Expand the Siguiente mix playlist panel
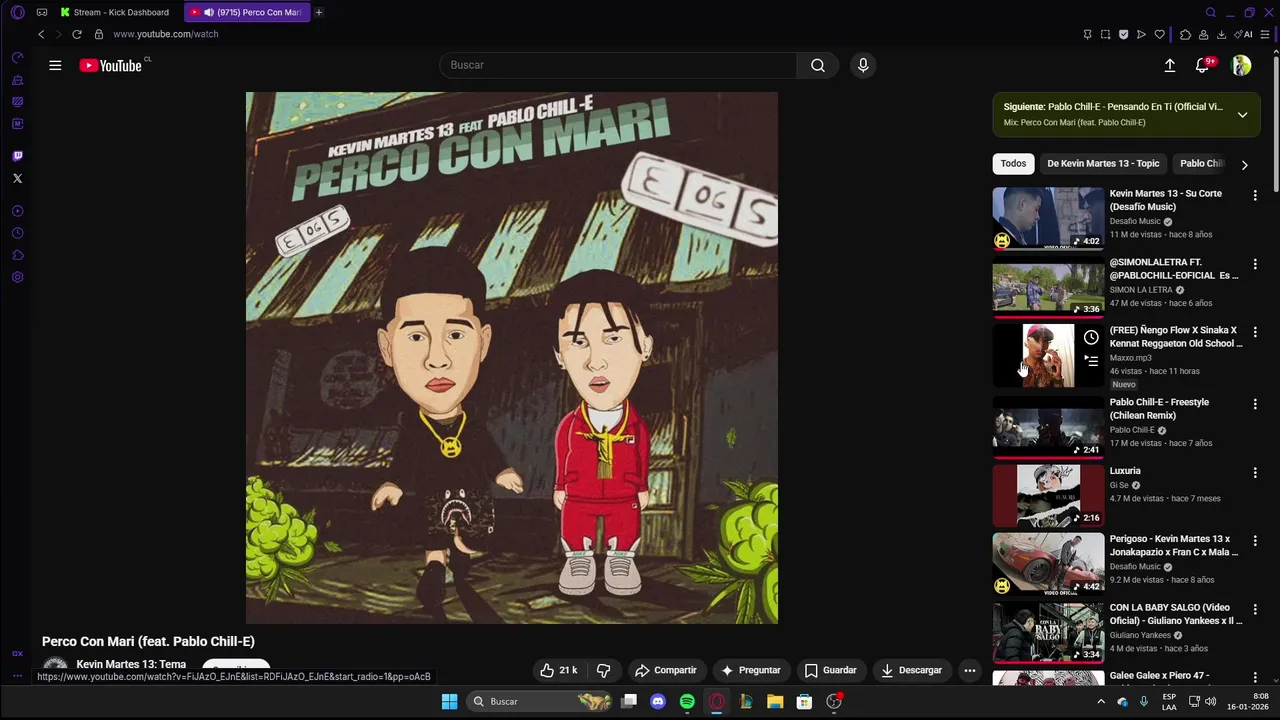Screen dimensions: 1280x720 coord(1242,114)
